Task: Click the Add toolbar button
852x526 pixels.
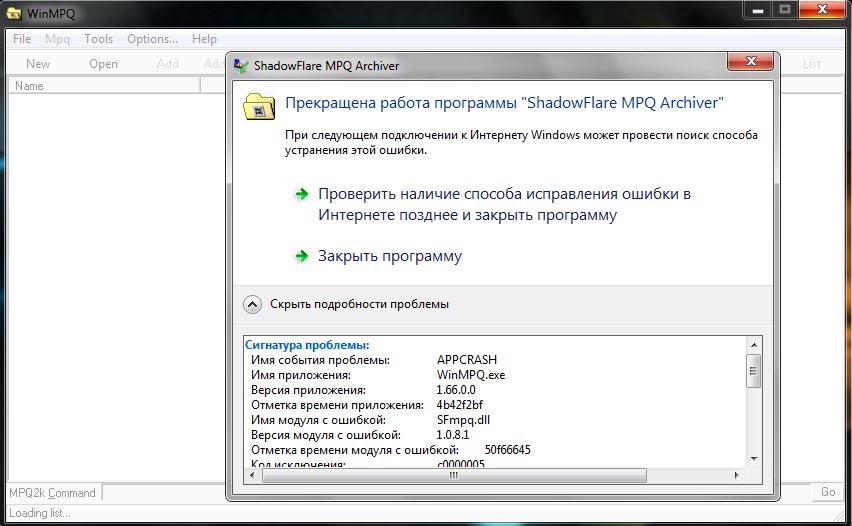Action: point(167,64)
